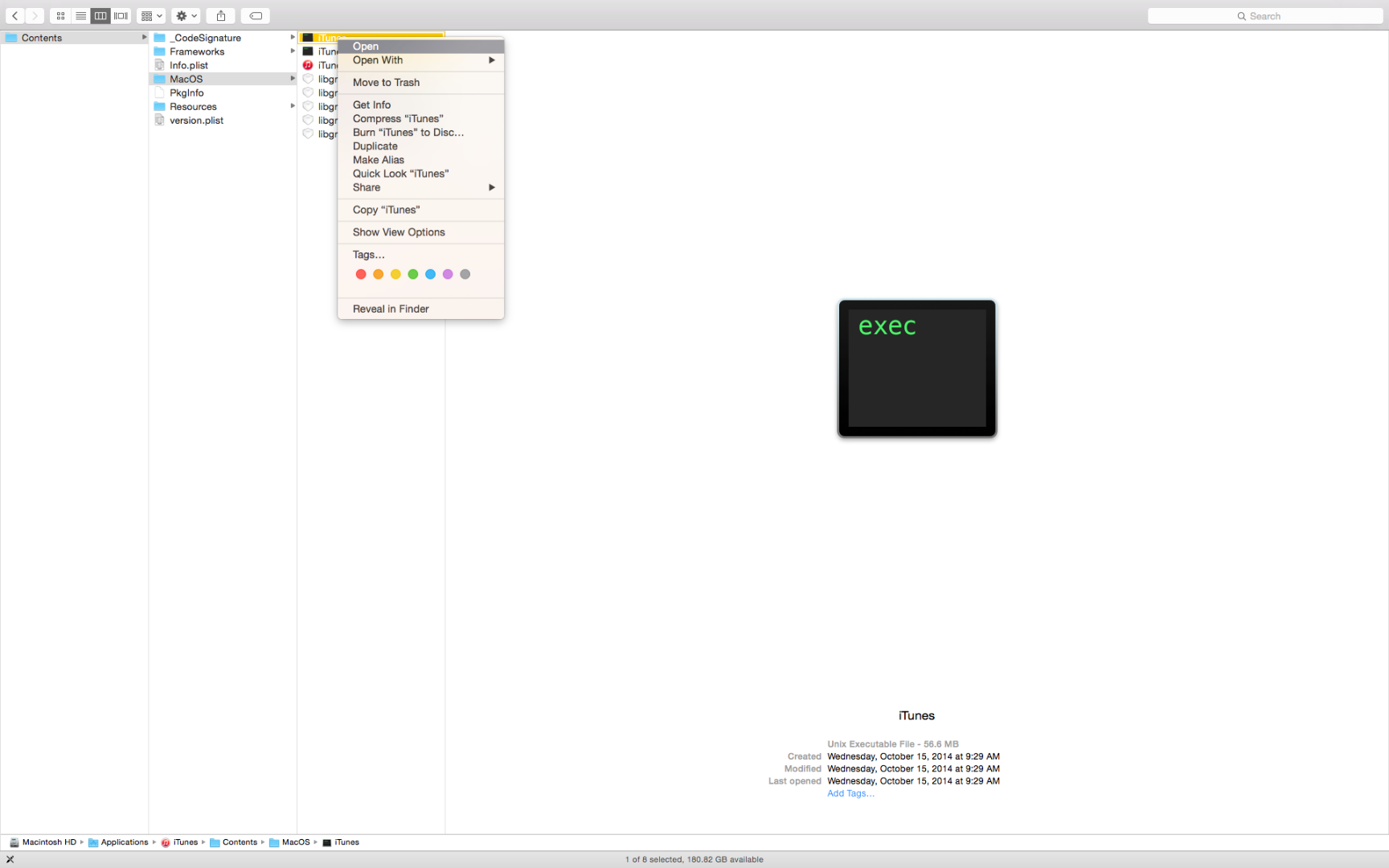Screen dimensions: 1389x868
Task: Click the version.plist document icon
Action: (159, 120)
